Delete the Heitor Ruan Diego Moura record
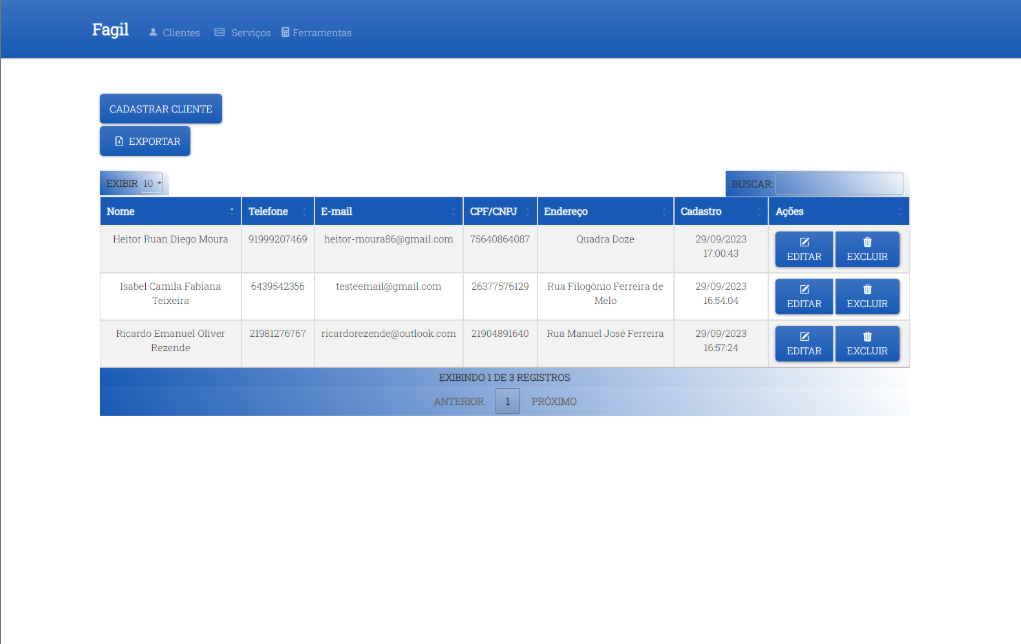Image resolution: width=1021 pixels, height=644 pixels. [867, 250]
